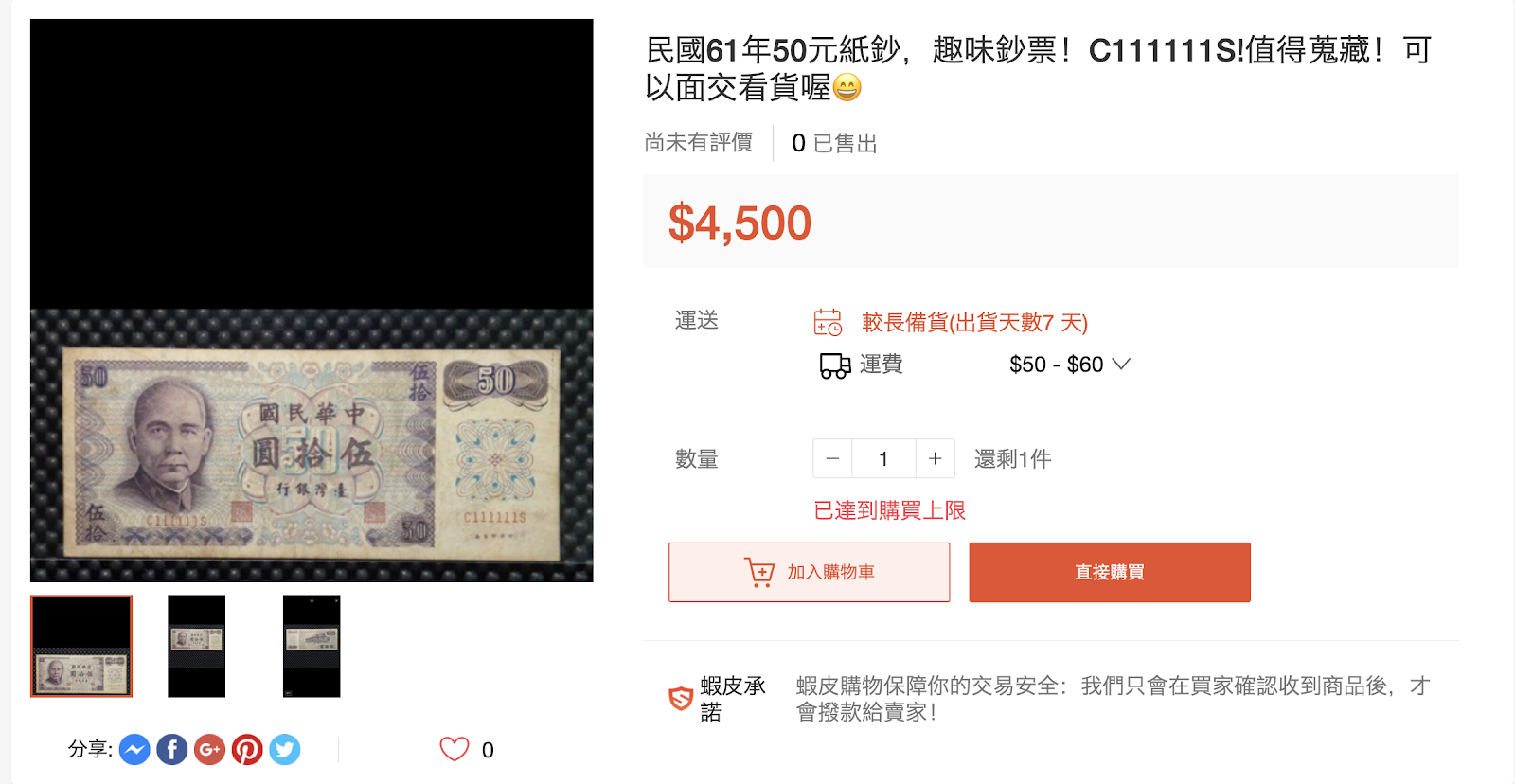
Task: Increase quantity with plus button
Action: click(935, 459)
